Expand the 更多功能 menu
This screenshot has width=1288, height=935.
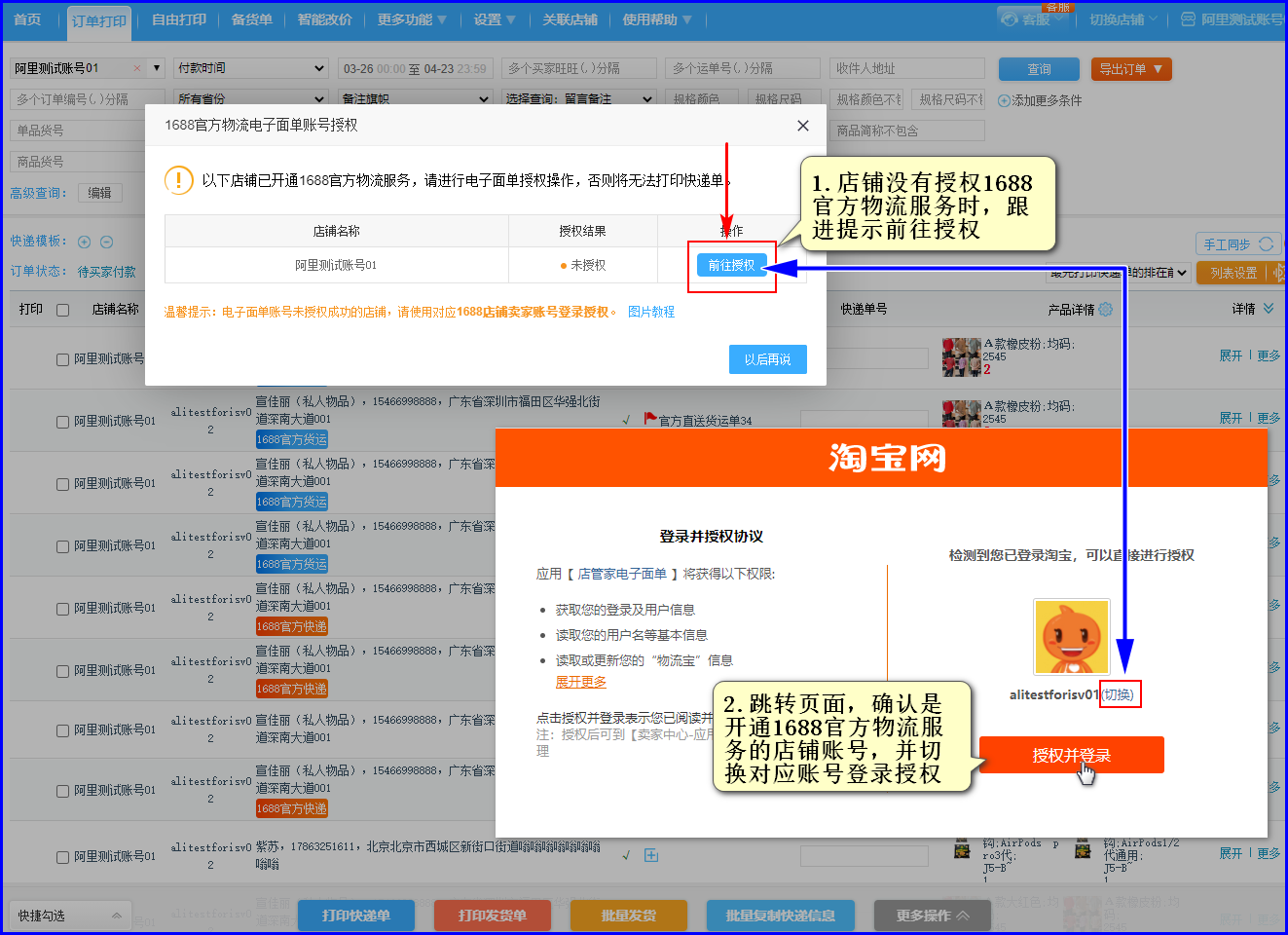[412, 19]
